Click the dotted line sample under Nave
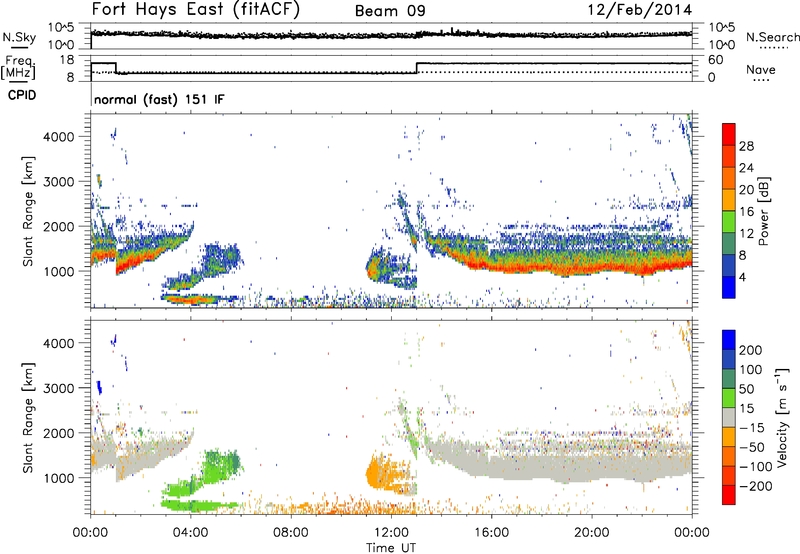 coord(761,81)
